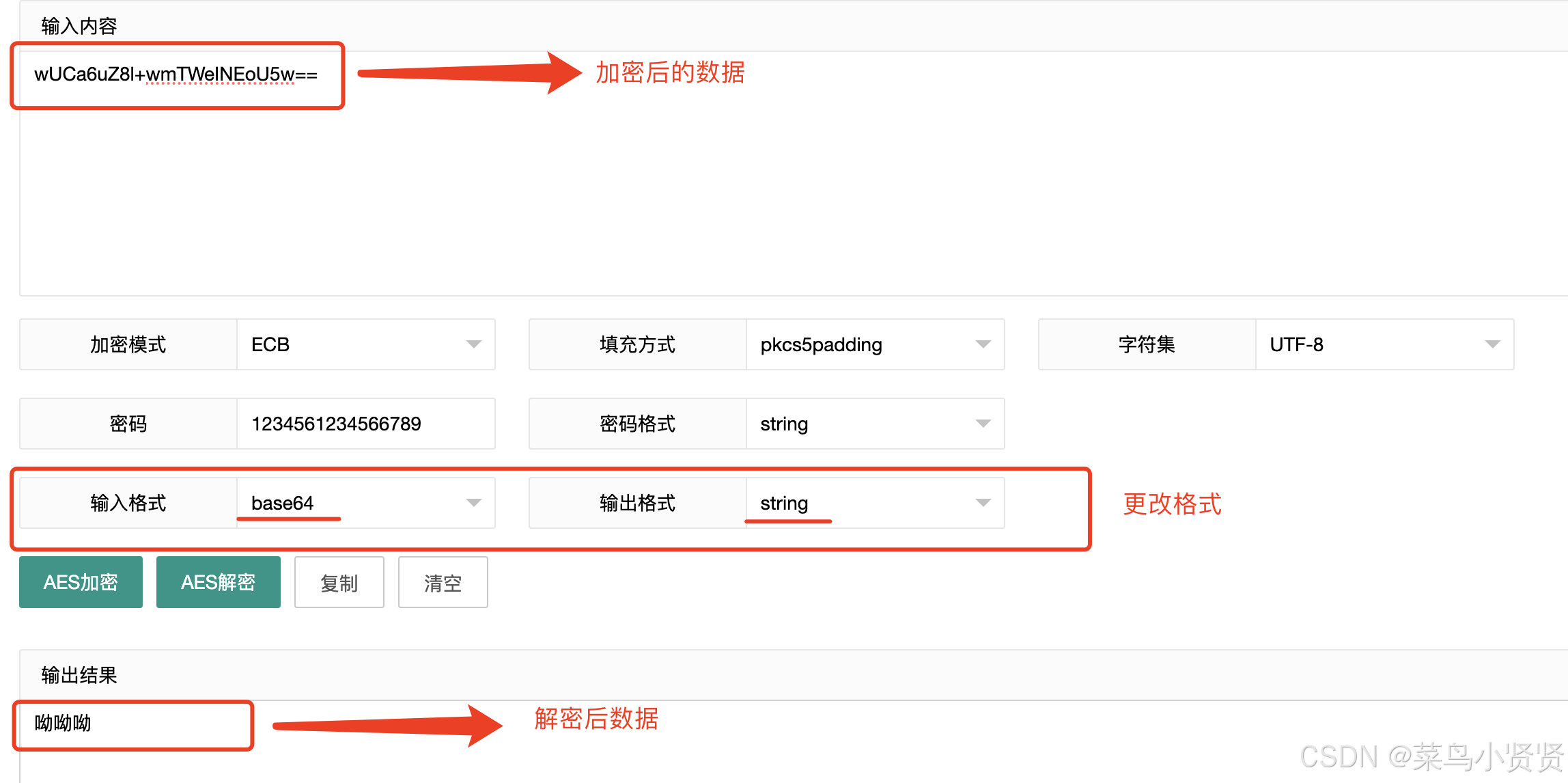Click the ECB dropdown arrow
The image size is (1568, 783).
coord(473,344)
